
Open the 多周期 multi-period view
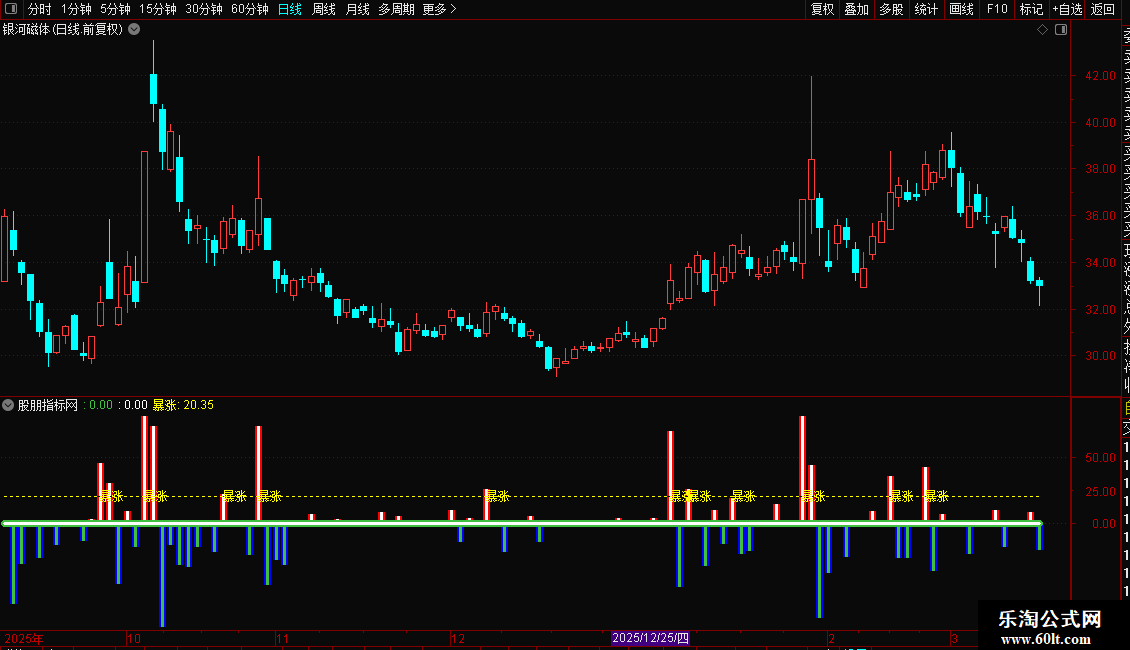[396, 9]
